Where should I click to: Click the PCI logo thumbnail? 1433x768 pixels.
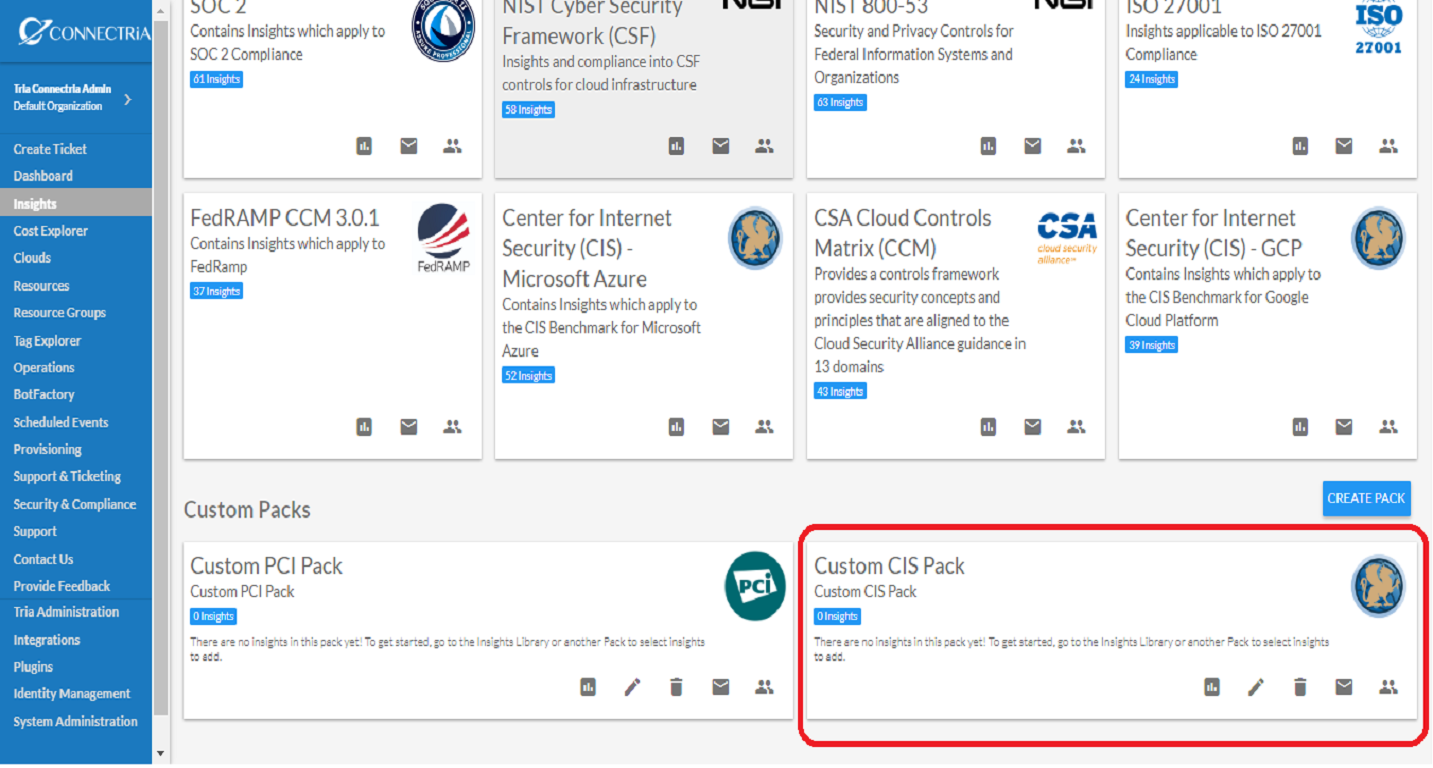point(755,586)
